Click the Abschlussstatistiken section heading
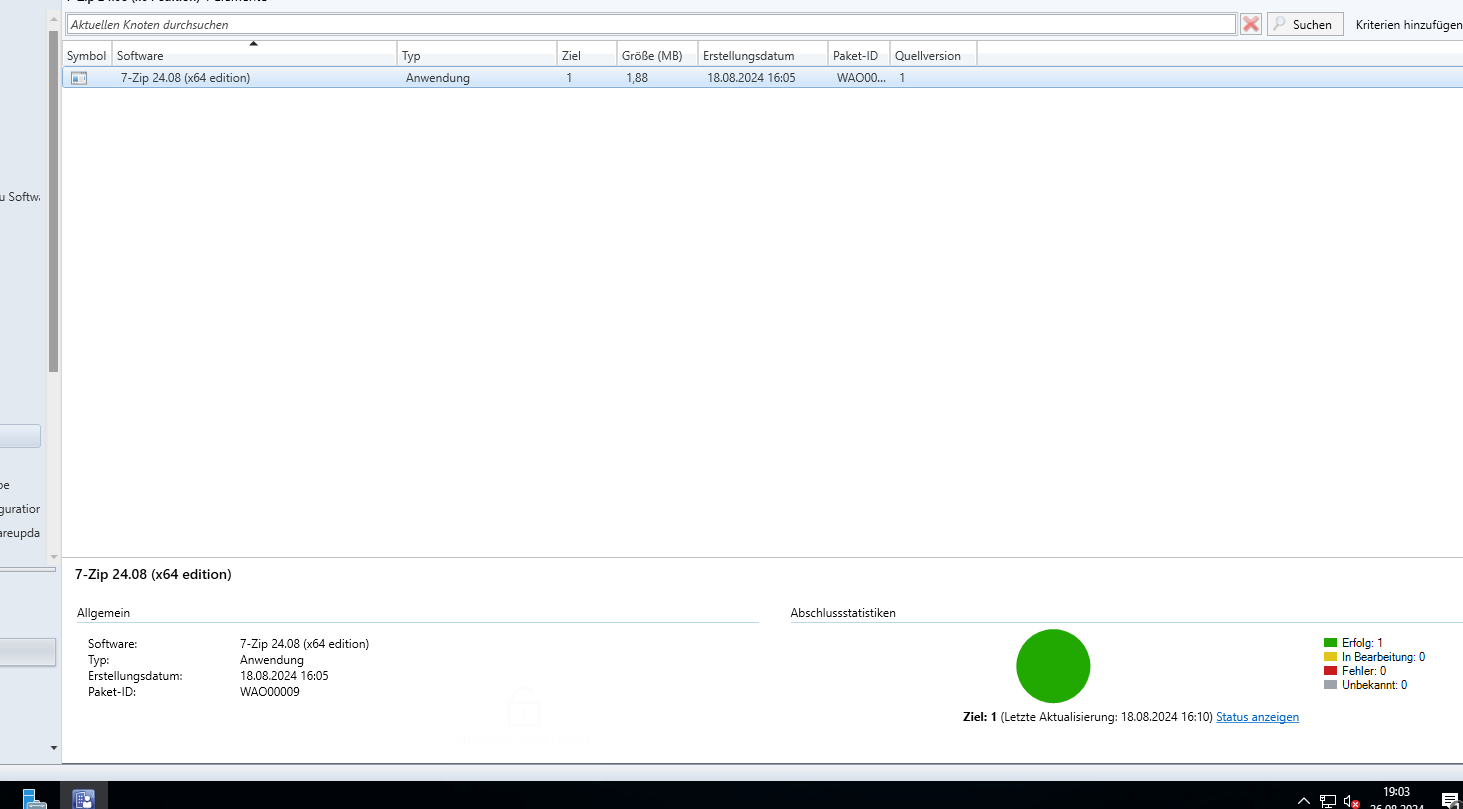Viewport: 1463px width, 809px height. [x=843, y=612]
